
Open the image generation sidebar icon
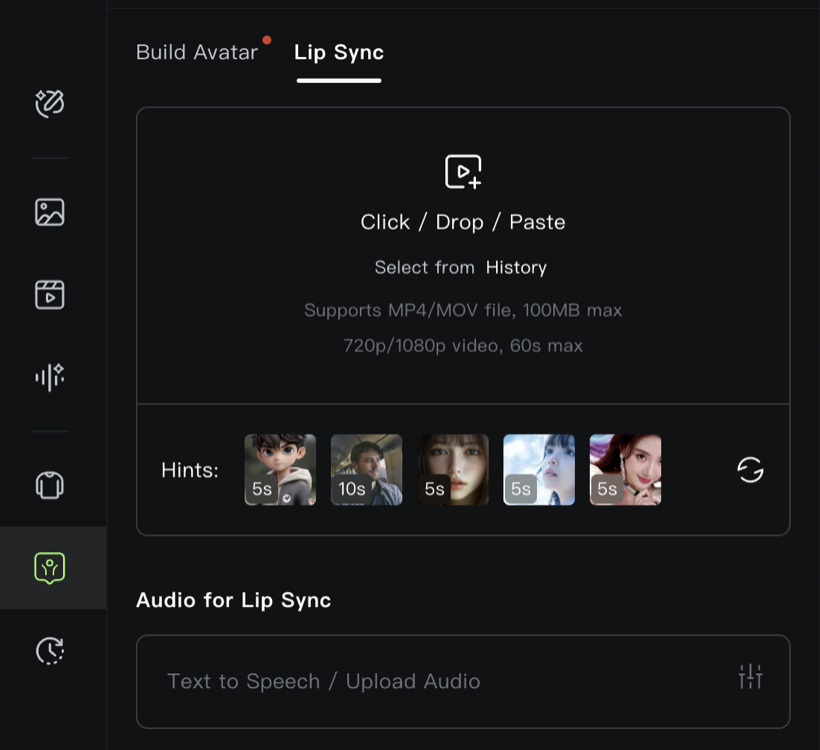49,212
